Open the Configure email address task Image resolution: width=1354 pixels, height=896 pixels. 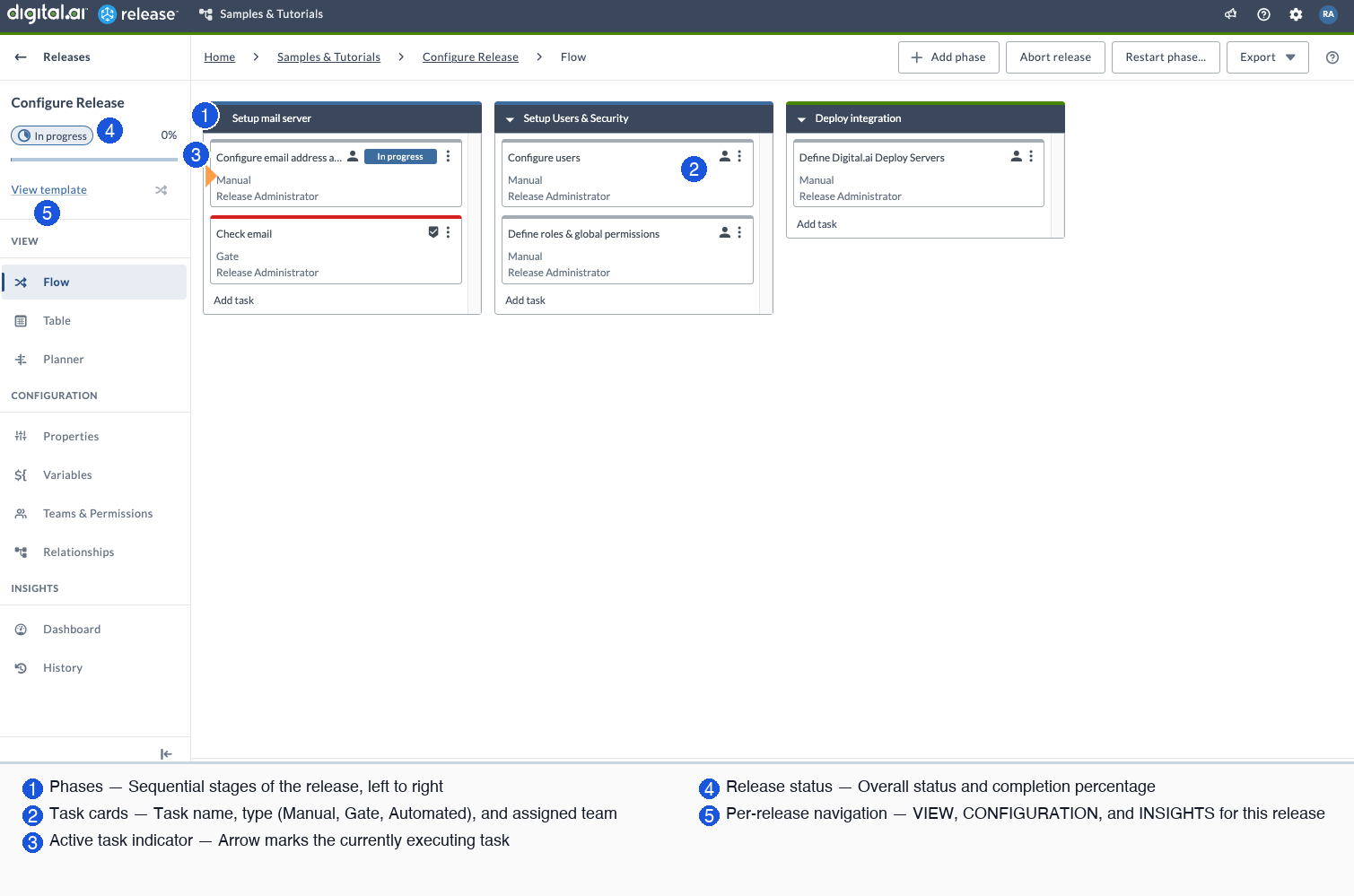point(336,174)
